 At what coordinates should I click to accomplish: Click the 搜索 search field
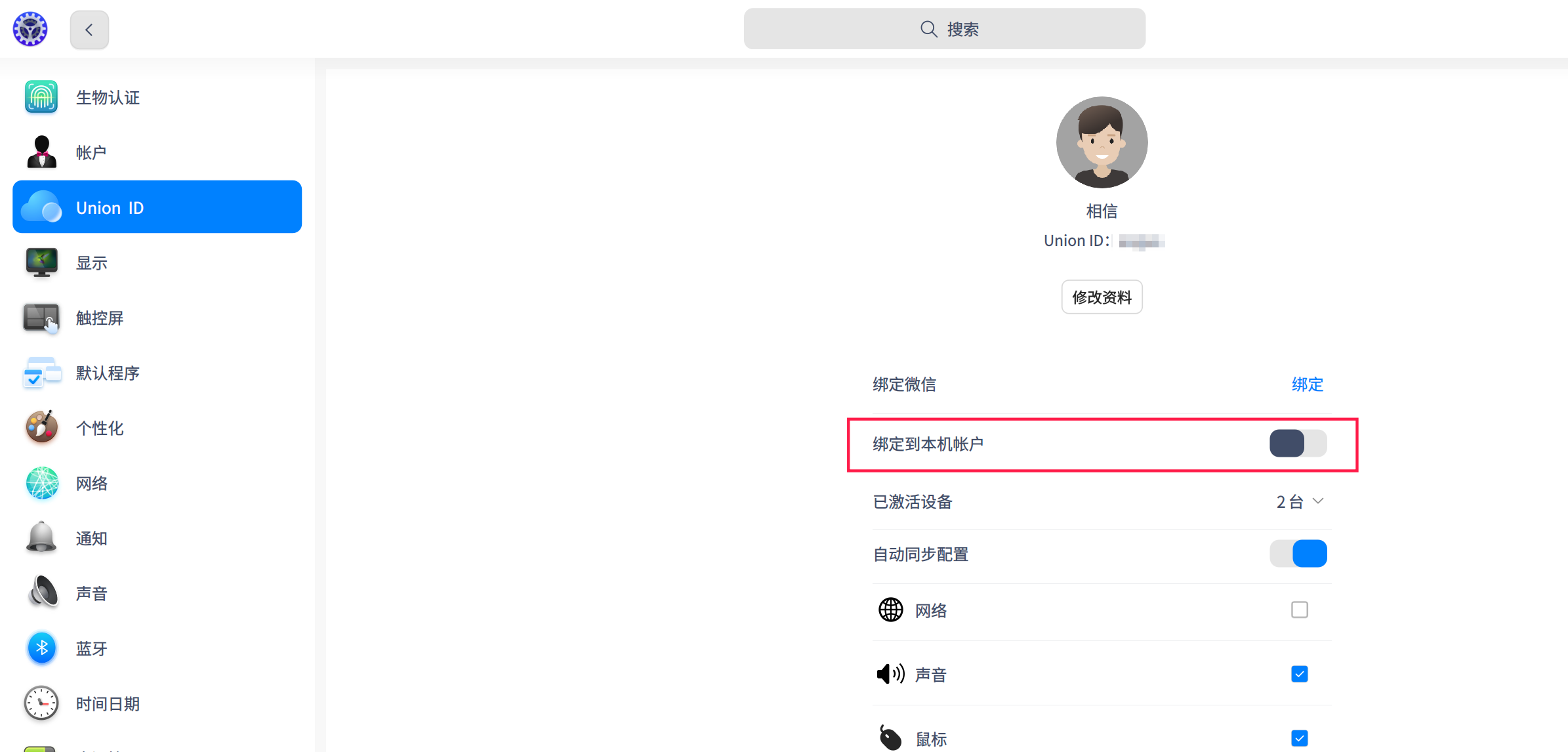tap(944, 29)
